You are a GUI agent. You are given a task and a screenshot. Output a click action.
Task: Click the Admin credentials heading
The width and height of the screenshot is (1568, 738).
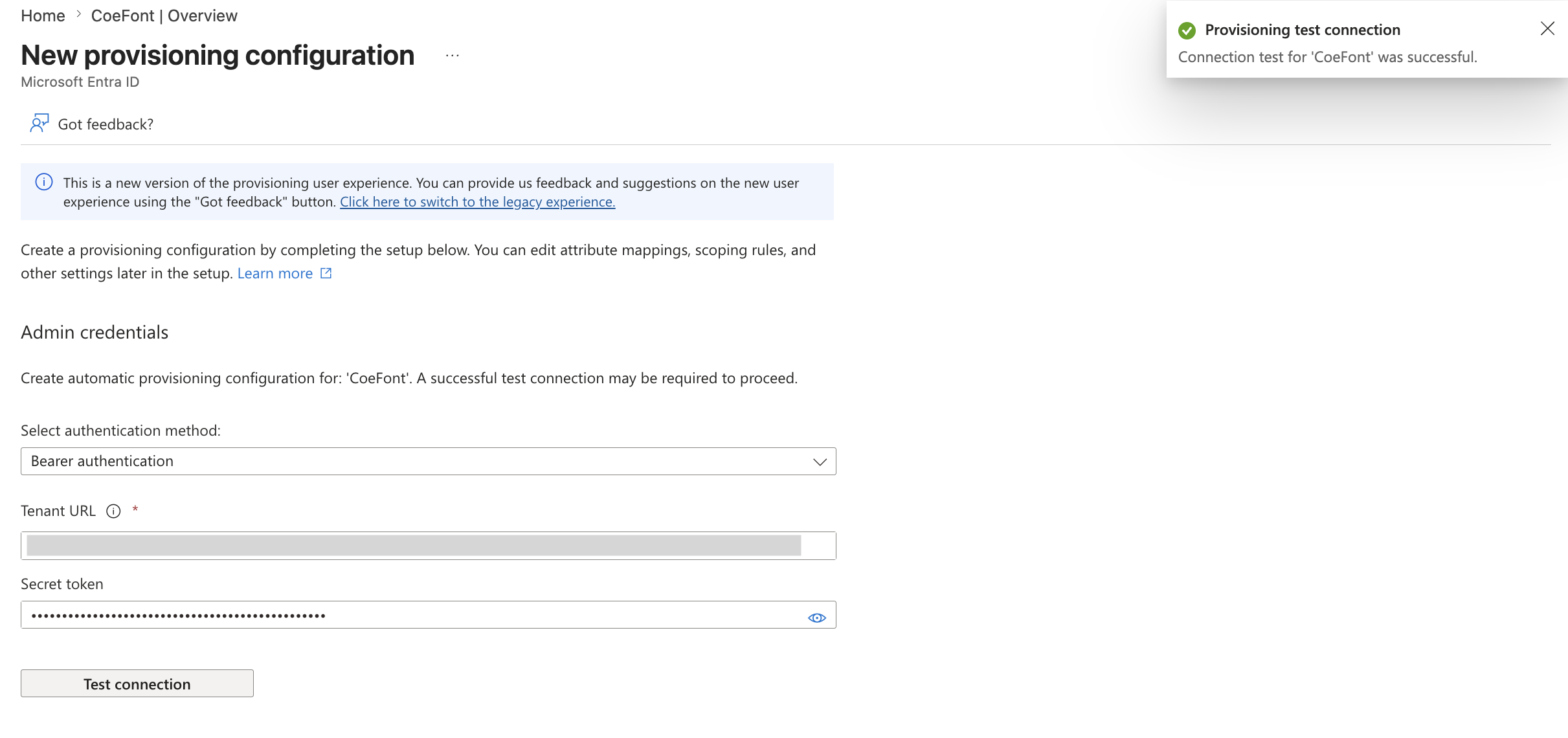(95, 332)
